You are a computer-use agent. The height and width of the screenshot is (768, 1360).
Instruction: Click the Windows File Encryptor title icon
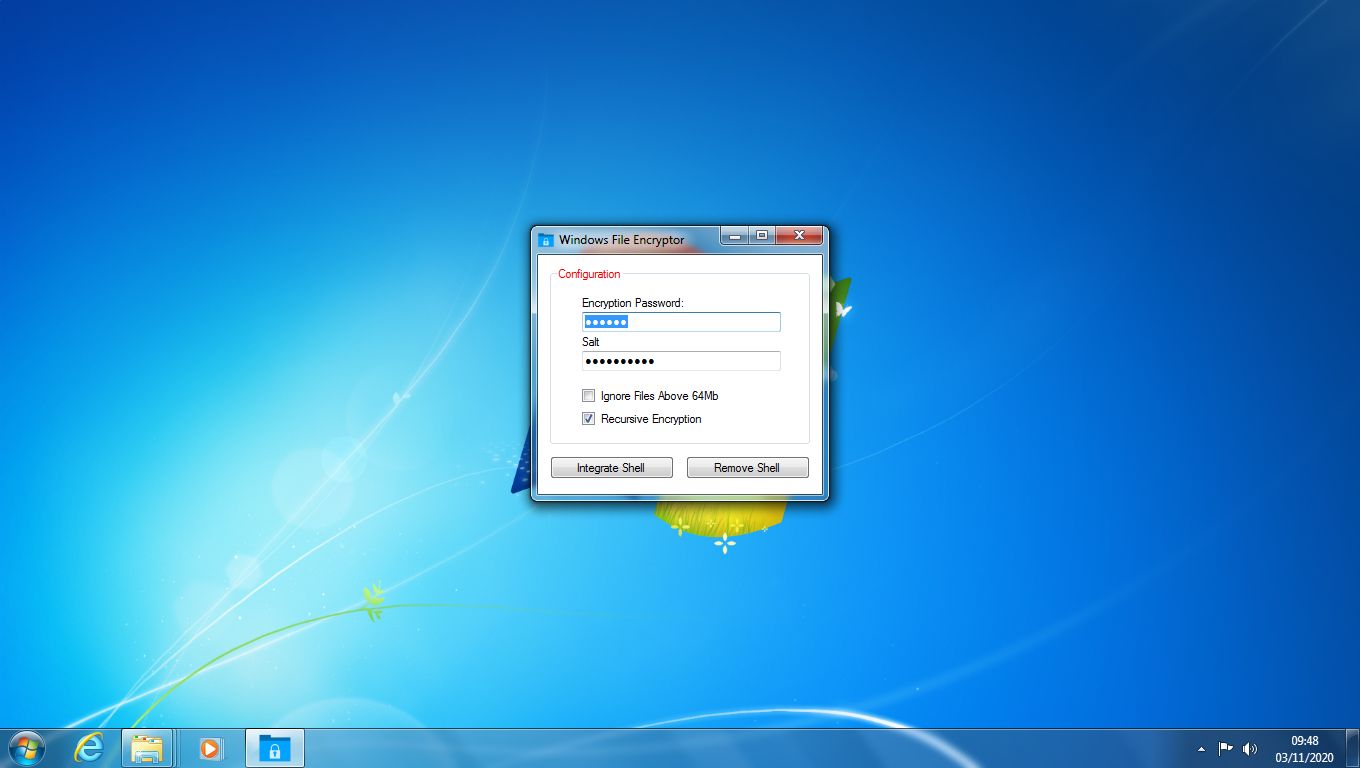click(x=546, y=240)
